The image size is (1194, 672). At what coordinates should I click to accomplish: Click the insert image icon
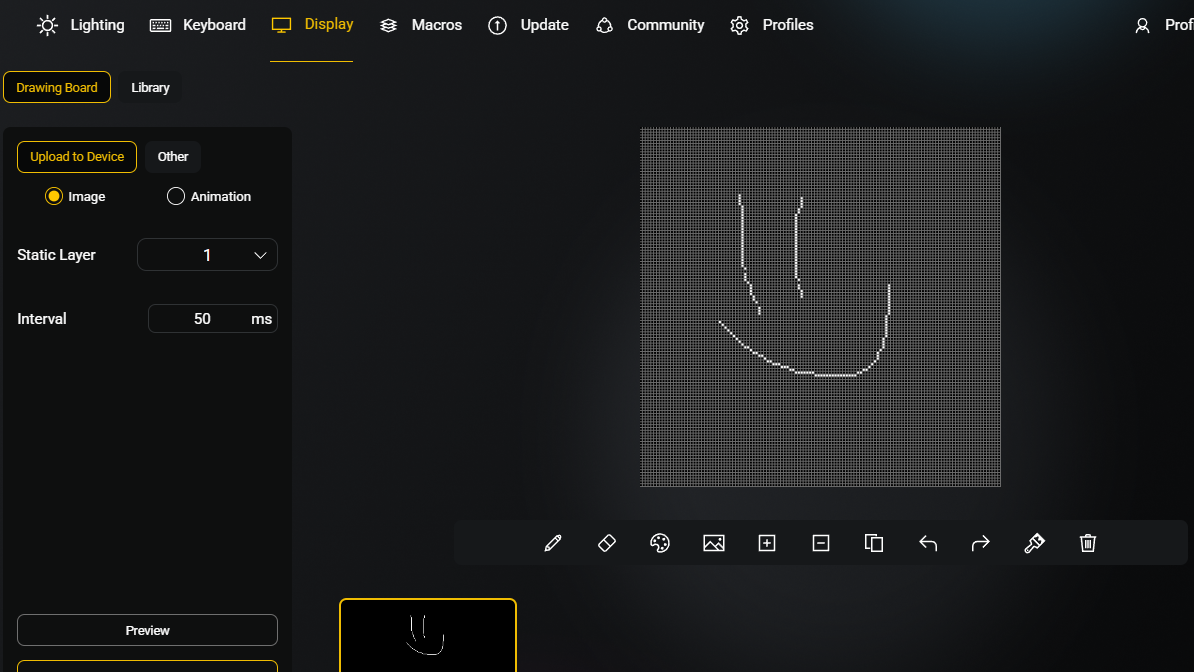tap(714, 543)
